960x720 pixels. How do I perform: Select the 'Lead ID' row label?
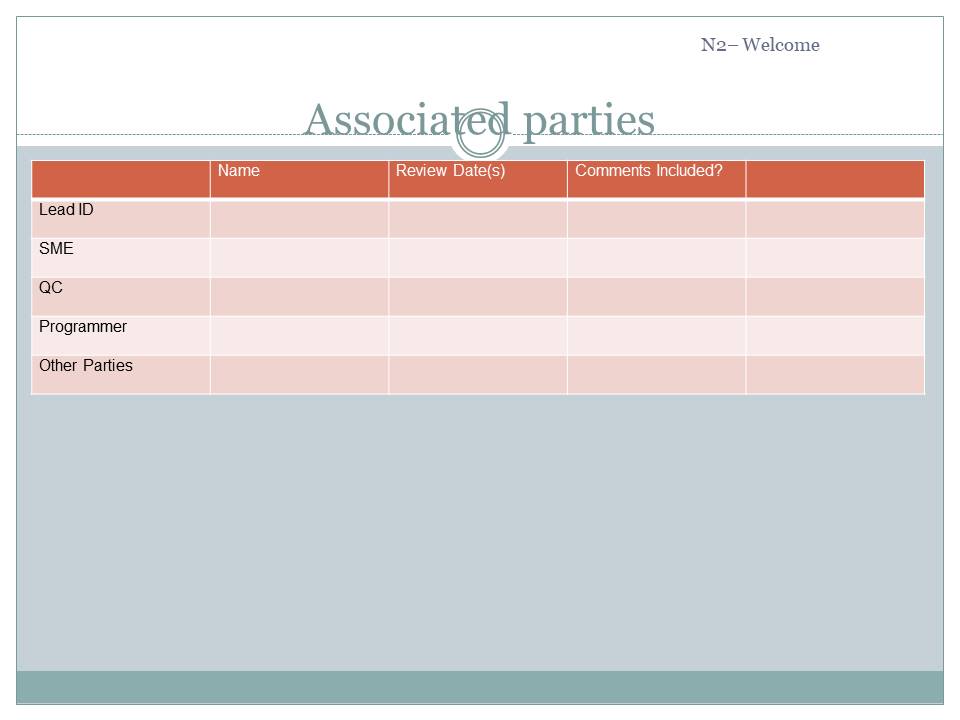coord(66,210)
